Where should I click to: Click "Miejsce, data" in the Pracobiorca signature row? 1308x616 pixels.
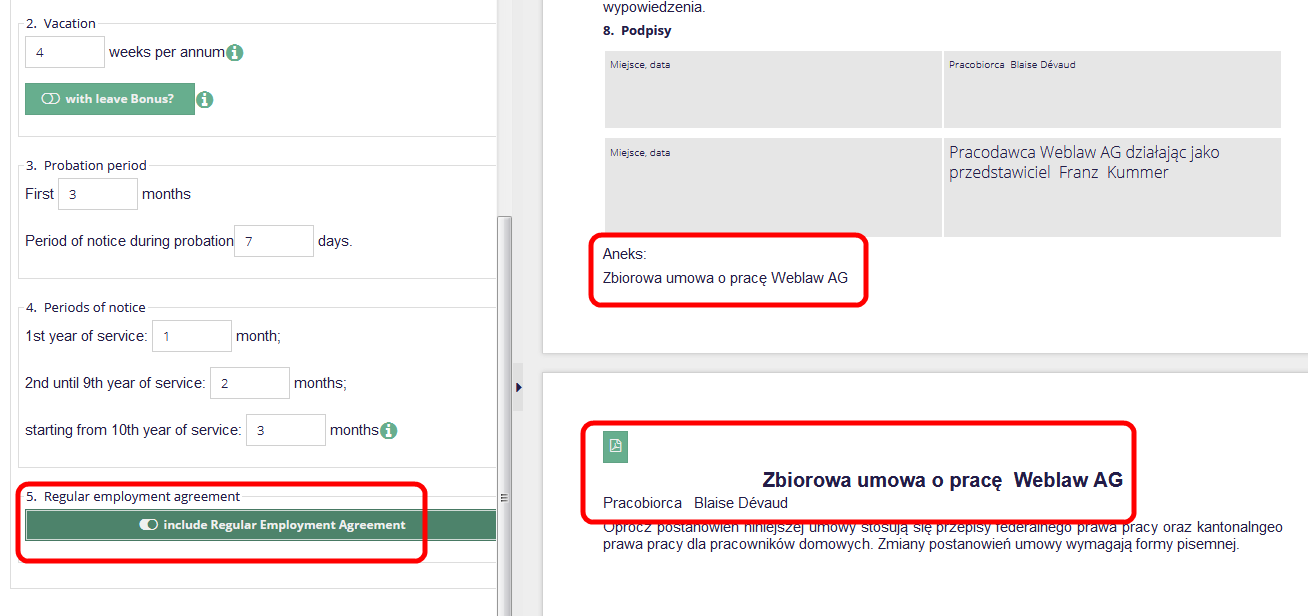click(x=640, y=65)
